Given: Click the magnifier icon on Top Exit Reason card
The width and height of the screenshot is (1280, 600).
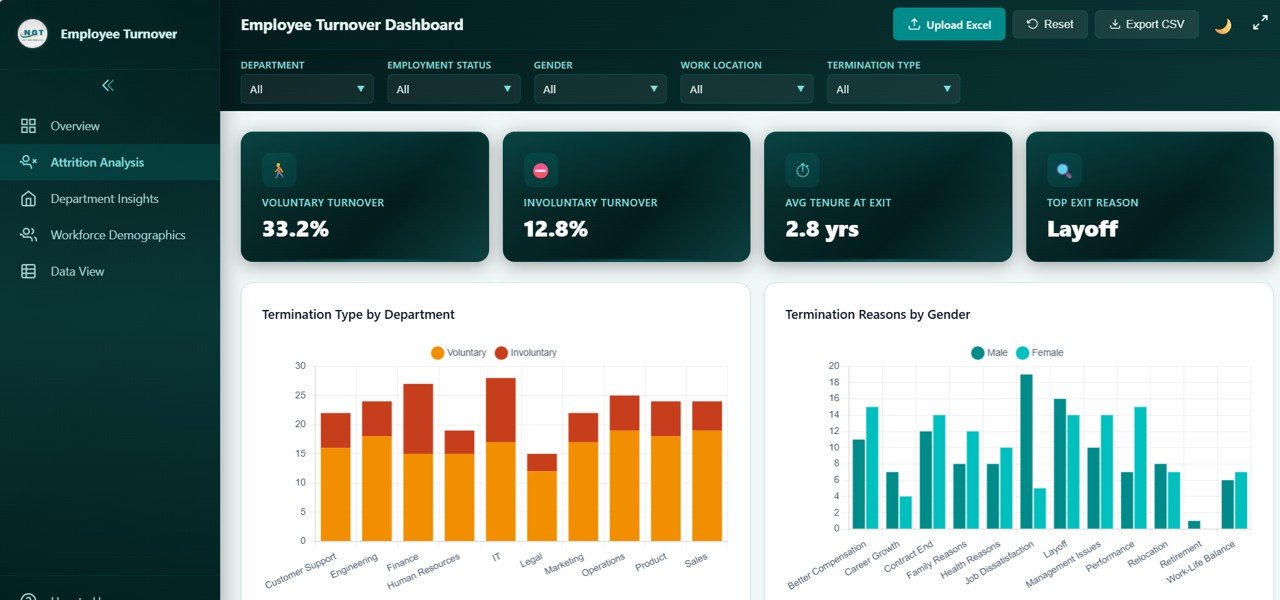Looking at the screenshot, I should (x=1063, y=170).
